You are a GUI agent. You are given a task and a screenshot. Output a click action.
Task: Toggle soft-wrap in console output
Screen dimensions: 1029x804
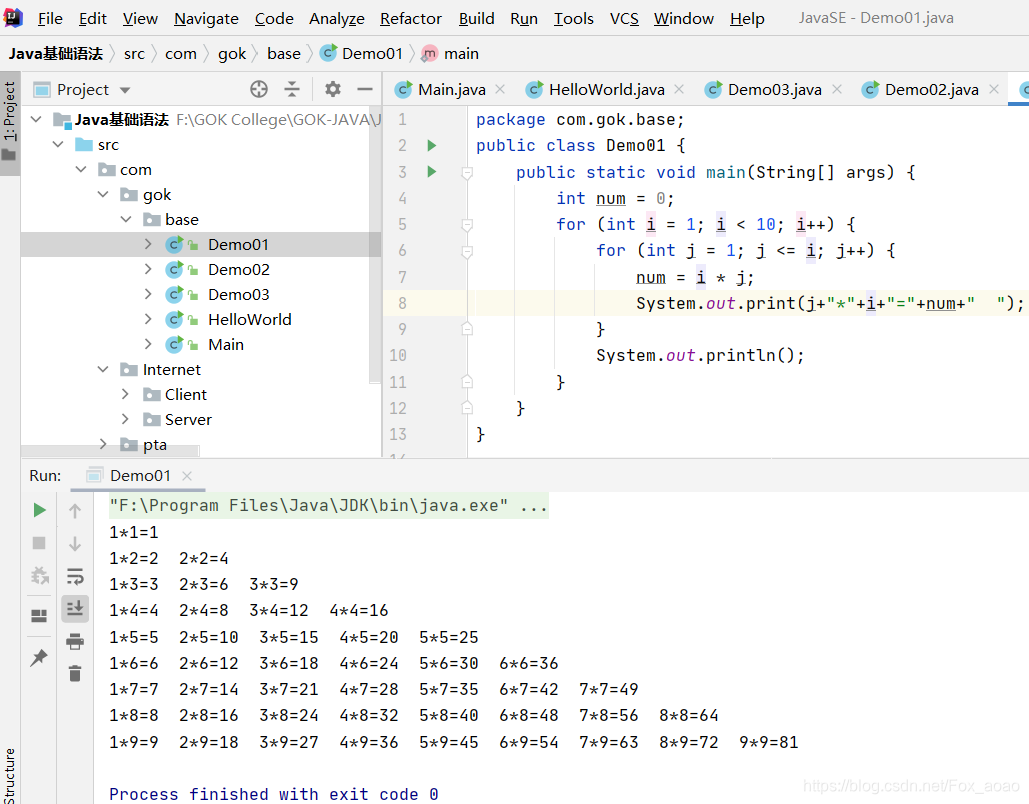pos(75,576)
